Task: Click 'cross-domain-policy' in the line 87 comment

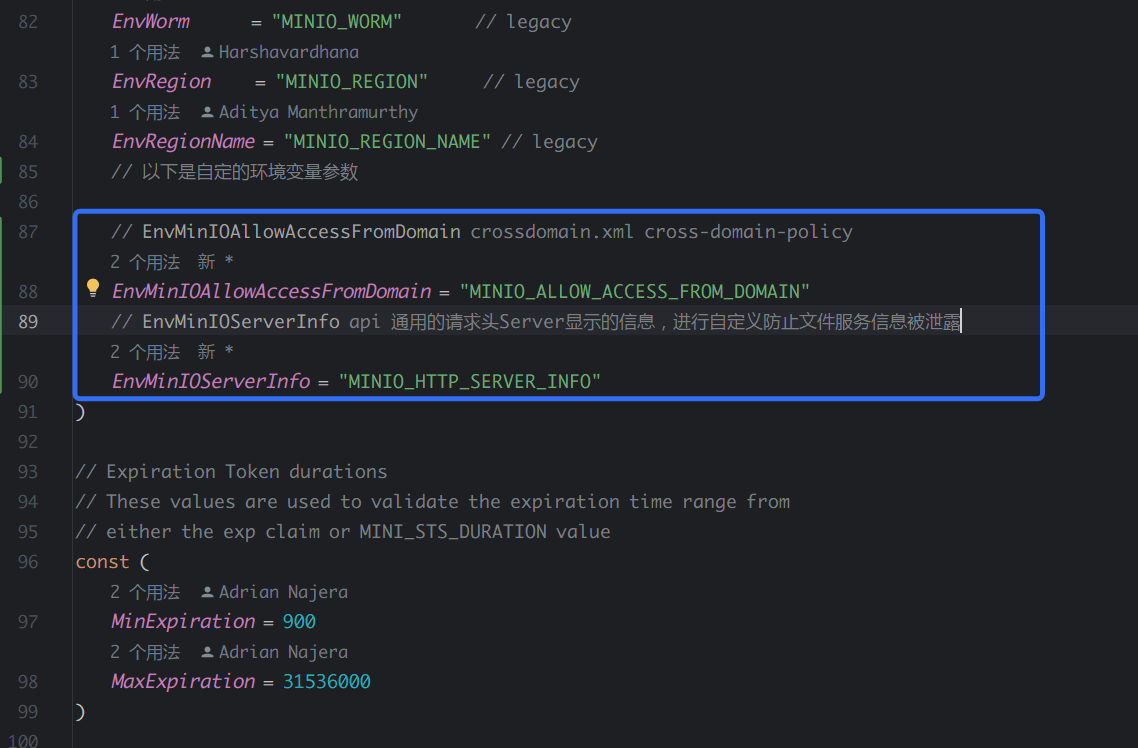Action: 748,232
